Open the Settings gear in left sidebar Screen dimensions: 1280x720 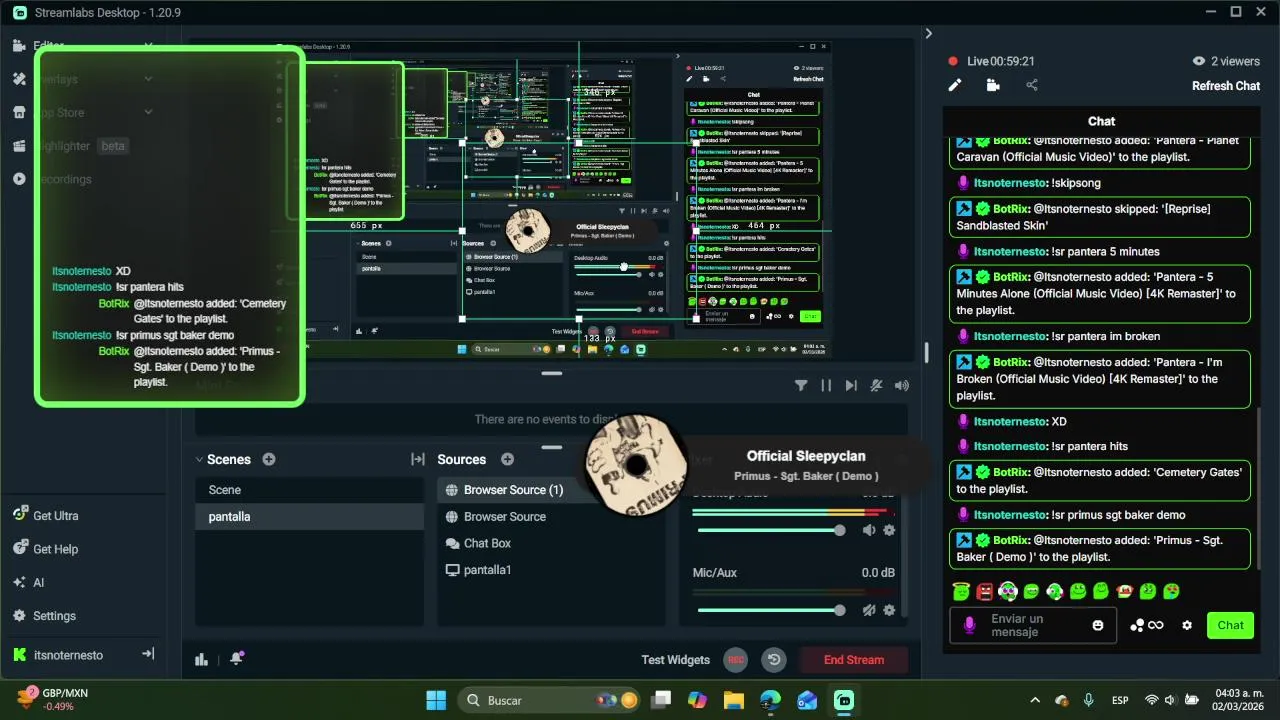pos(20,616)
